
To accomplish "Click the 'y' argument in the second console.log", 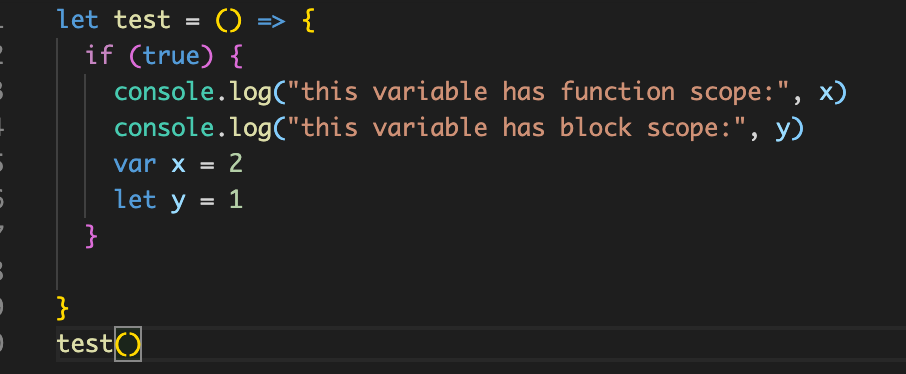I will (x=783, y=130).
